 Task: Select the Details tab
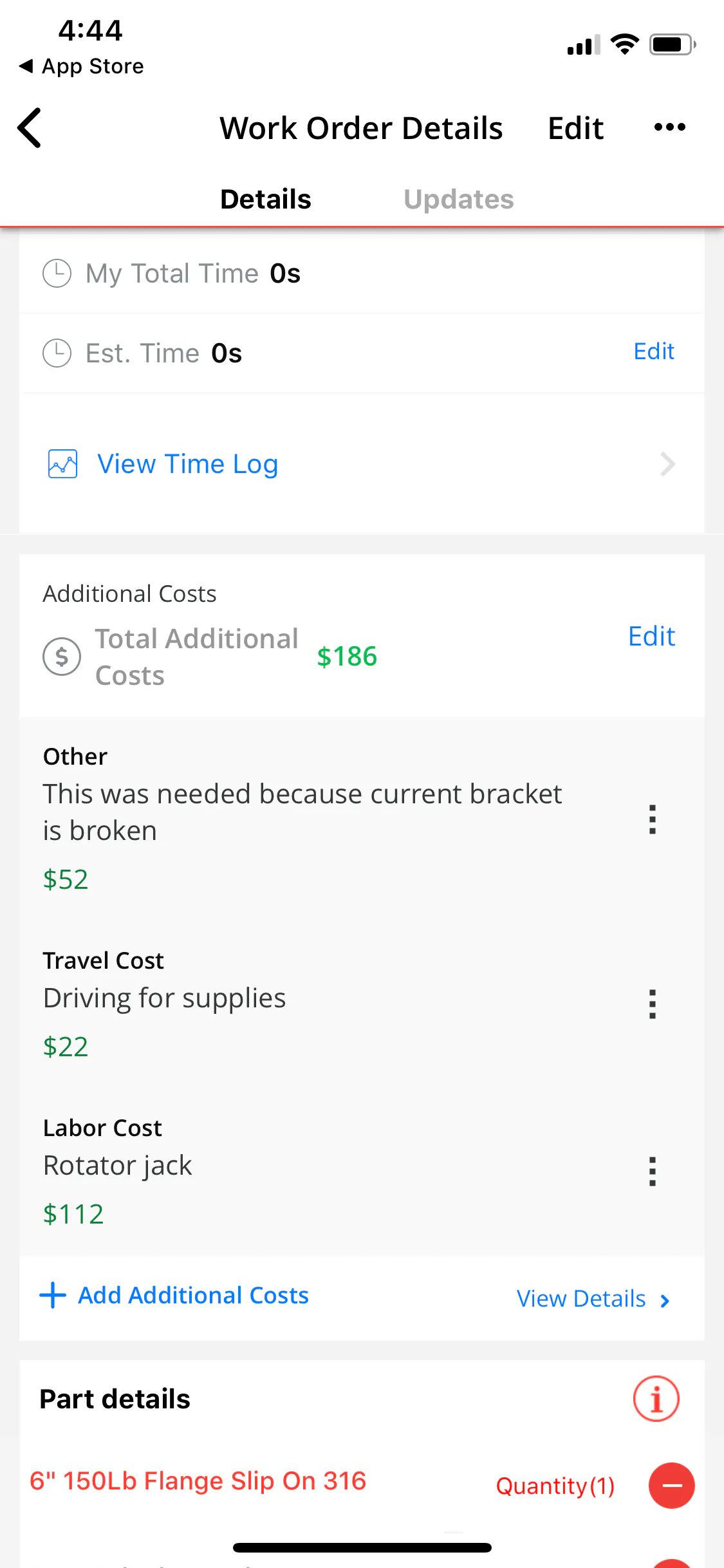pyautogui.click(x=265, y=200)
